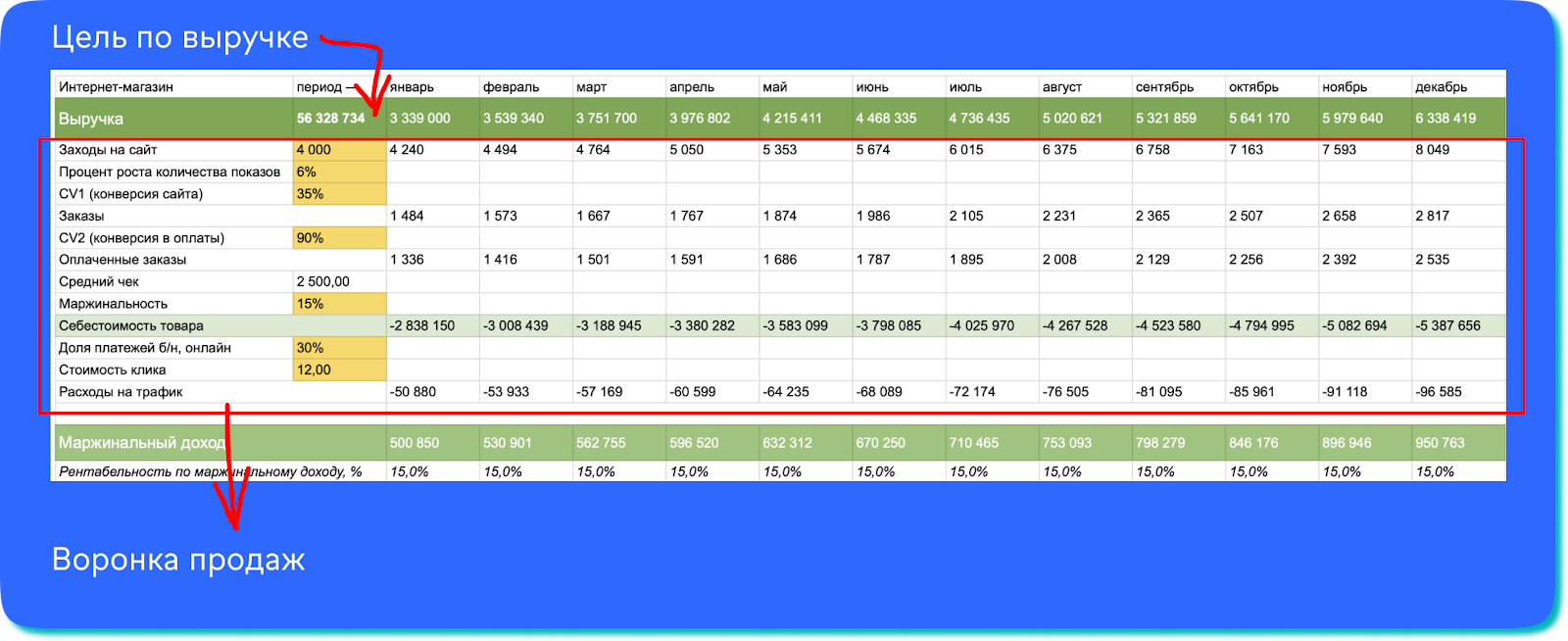Click the Маржинальный доход row label

pyautogui.click(x=141, y=443)
